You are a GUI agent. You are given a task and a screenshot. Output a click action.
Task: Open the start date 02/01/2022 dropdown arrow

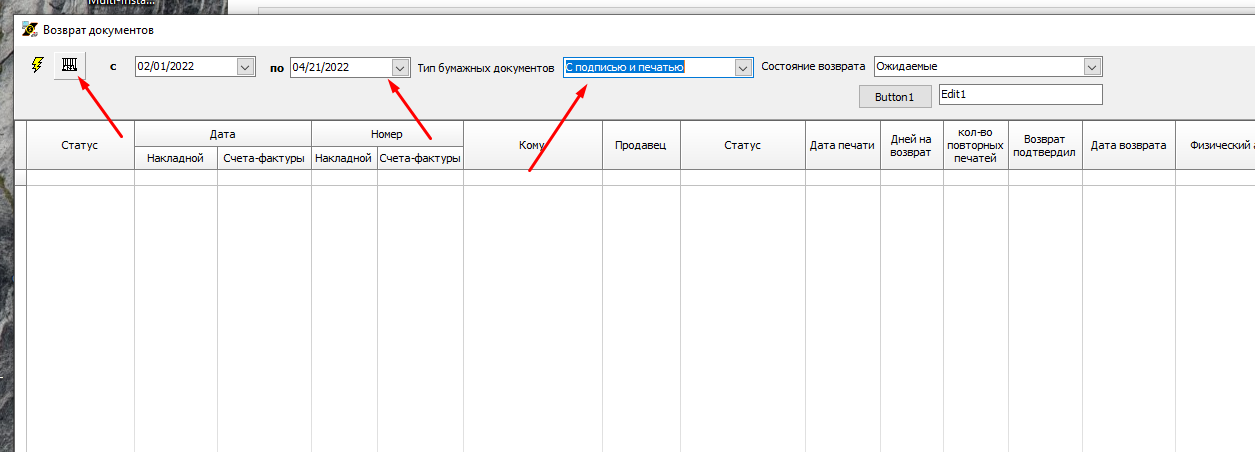point(245,67)
